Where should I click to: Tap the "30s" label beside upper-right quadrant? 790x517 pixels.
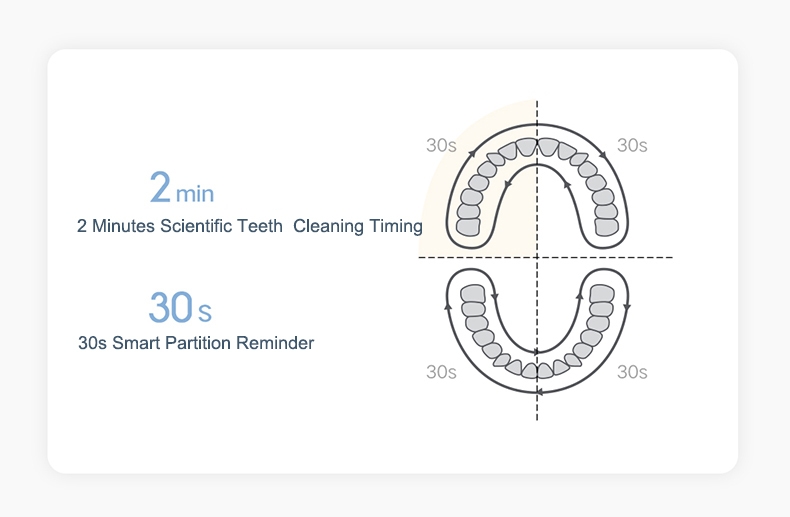[632, 145]
